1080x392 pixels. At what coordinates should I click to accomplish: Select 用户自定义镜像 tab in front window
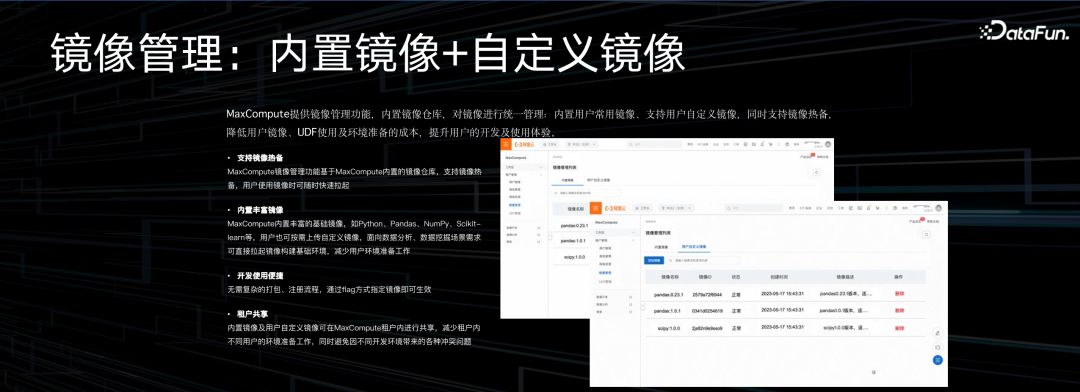[694, 247]
